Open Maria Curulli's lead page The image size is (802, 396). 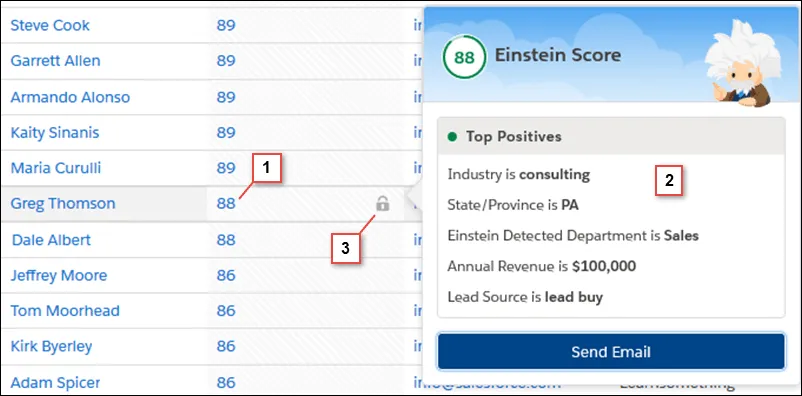(x=56, y=168)
